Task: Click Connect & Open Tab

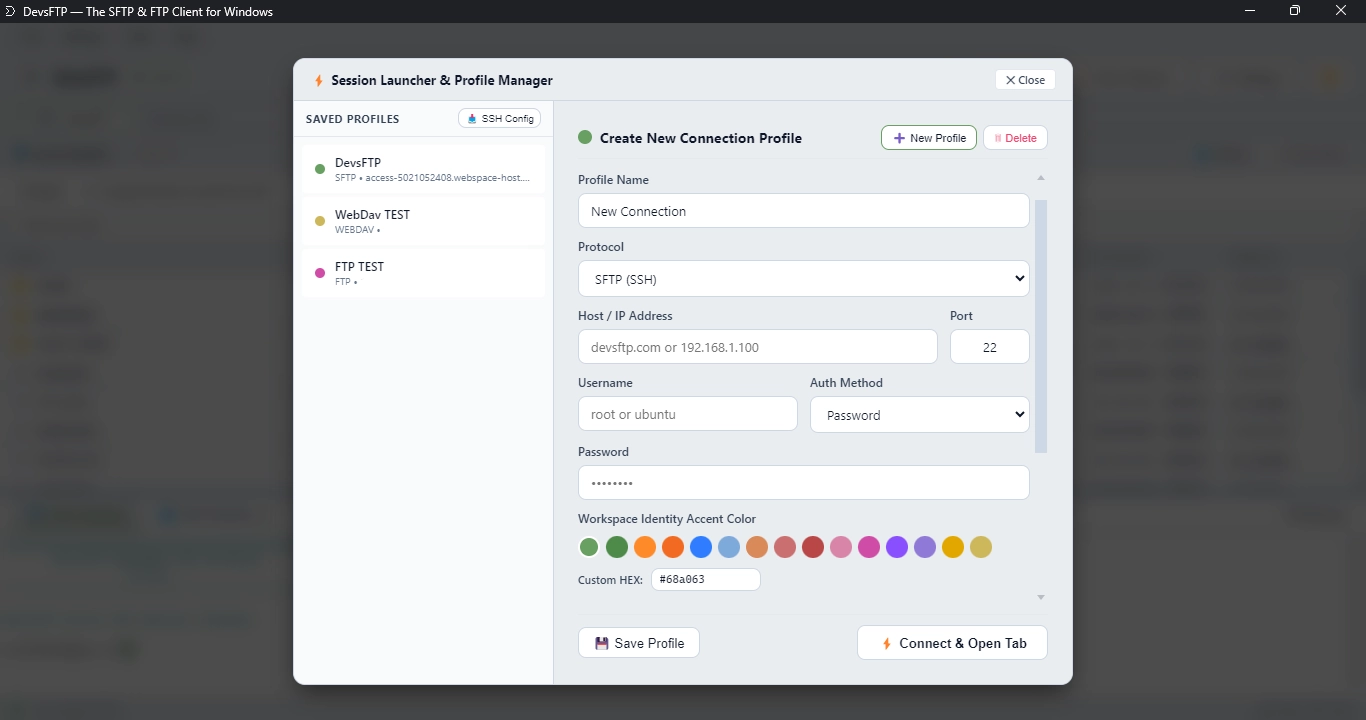Action: 952,643
